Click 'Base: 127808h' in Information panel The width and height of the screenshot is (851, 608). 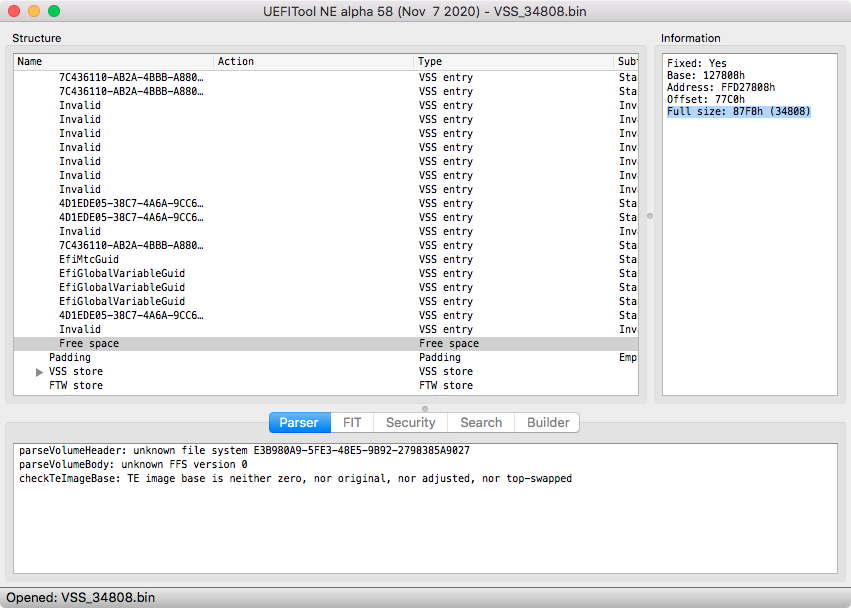(706, 75)
